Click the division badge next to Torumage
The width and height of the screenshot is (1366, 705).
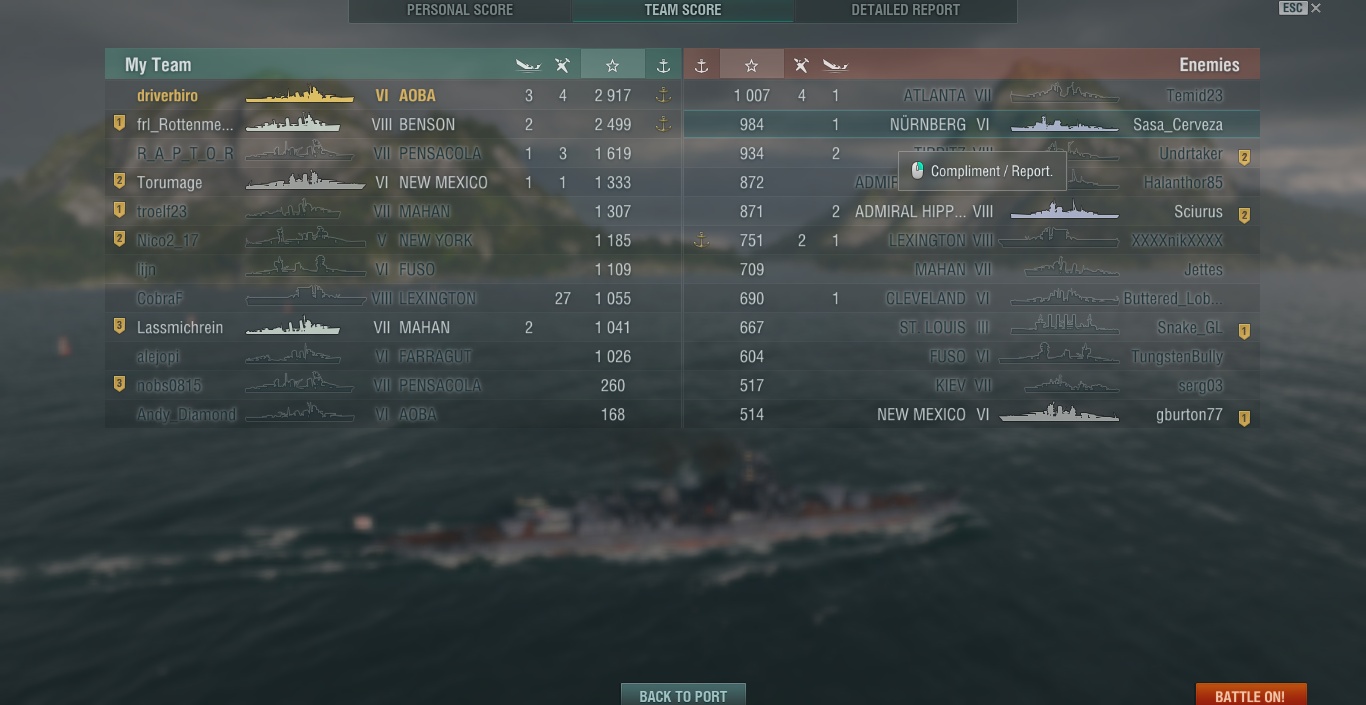119,182
